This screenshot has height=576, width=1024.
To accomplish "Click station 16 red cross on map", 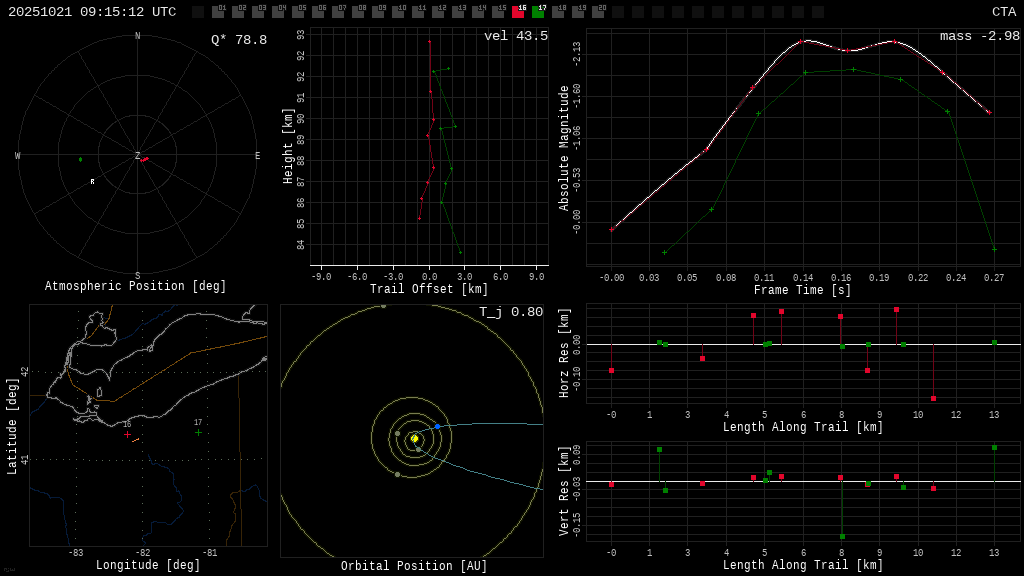I will 127,434.
